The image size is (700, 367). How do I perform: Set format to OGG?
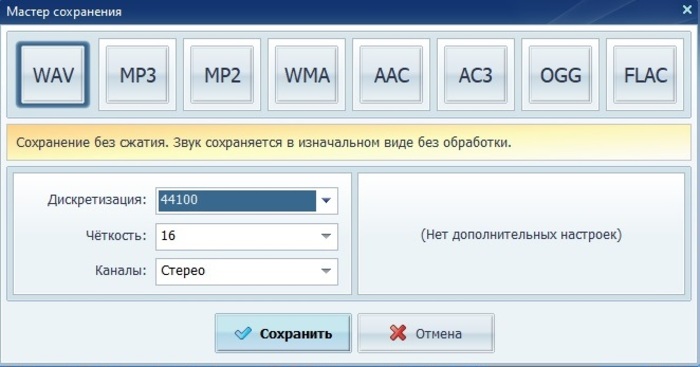[x=560, y=75]
